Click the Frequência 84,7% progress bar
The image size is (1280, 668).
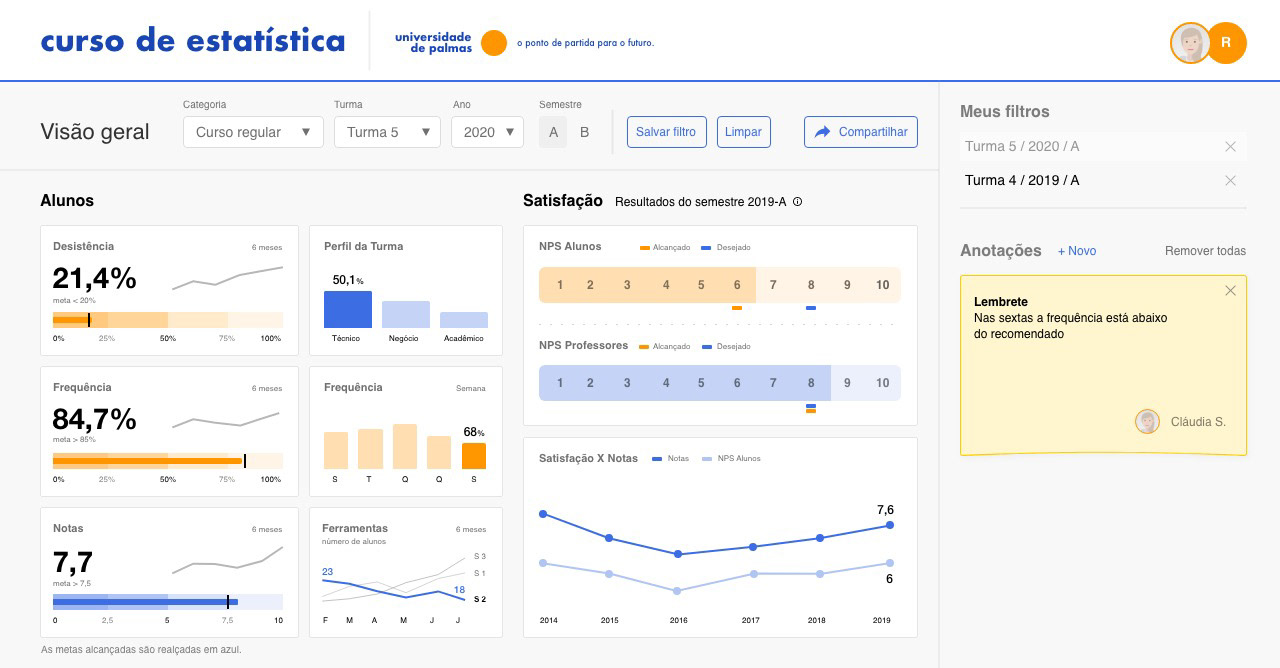168,461
